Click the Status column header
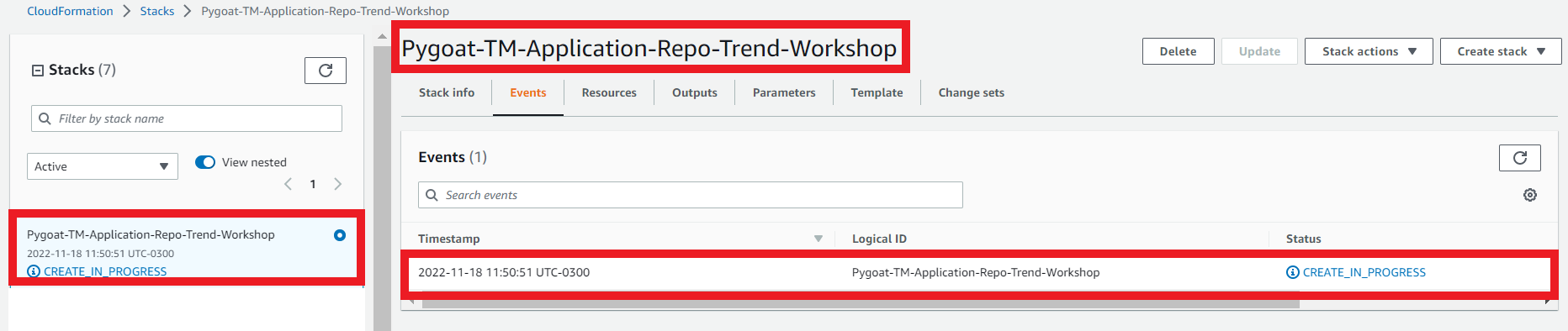The image size is (1568, 331). 1303,239
